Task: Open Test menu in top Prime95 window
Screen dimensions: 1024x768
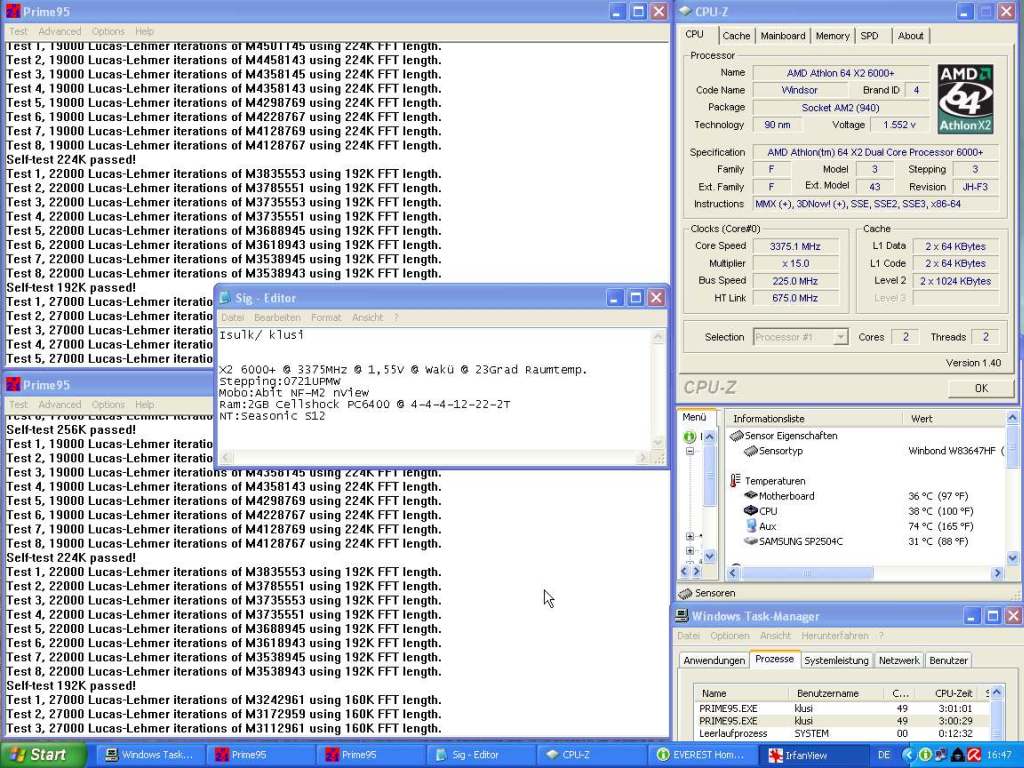Action: (18, 31)
